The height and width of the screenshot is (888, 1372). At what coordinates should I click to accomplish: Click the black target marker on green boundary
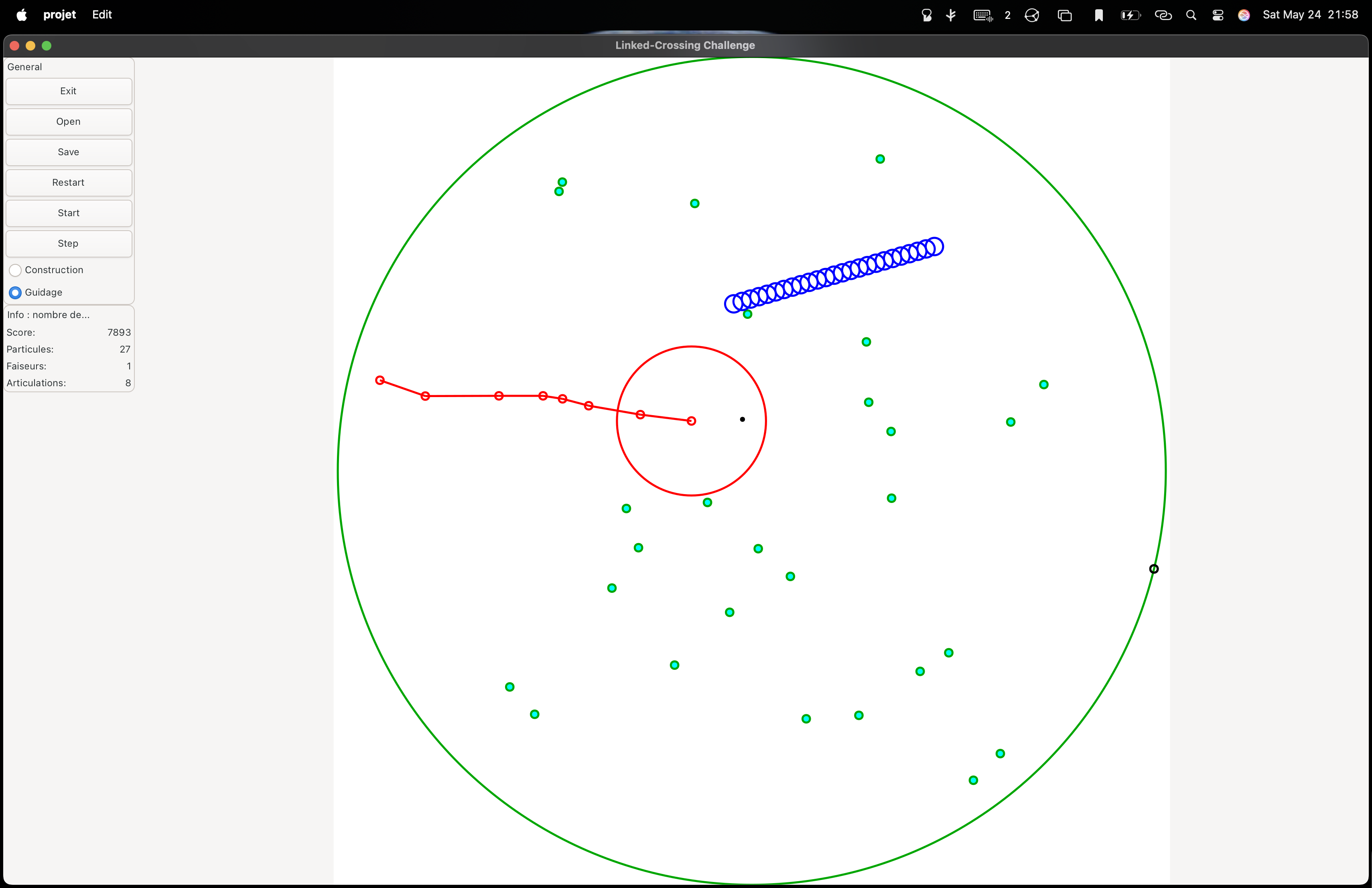coord(1153,569)
